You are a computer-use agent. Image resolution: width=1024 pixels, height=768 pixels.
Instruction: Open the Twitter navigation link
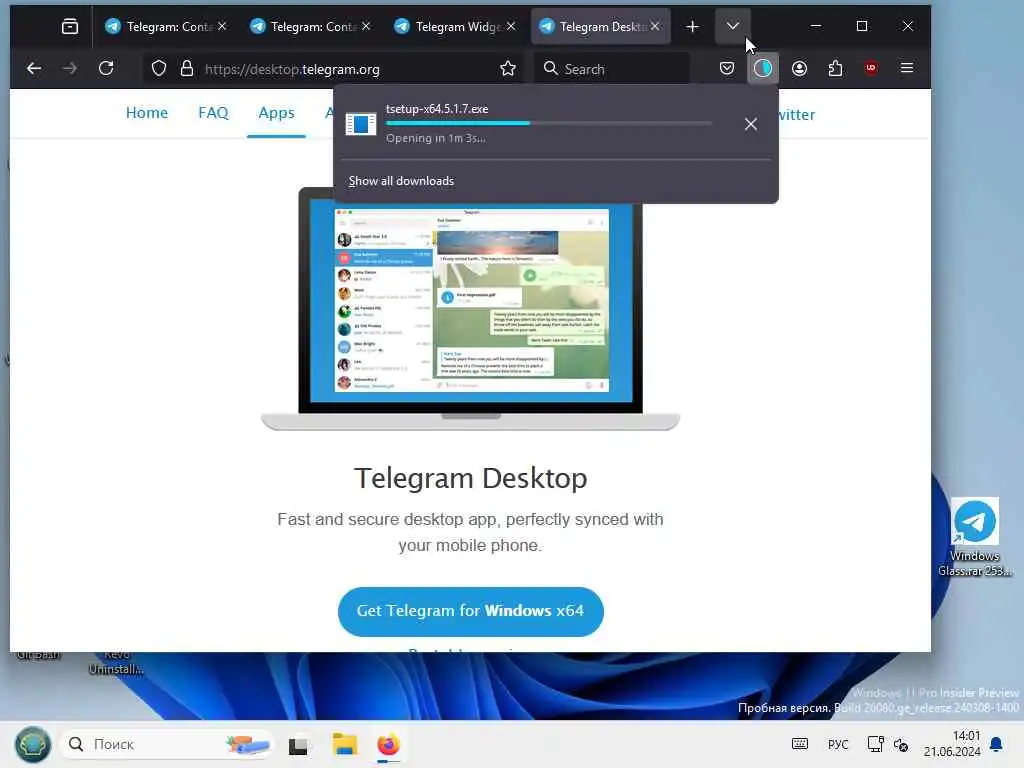[x=795, y=114]
